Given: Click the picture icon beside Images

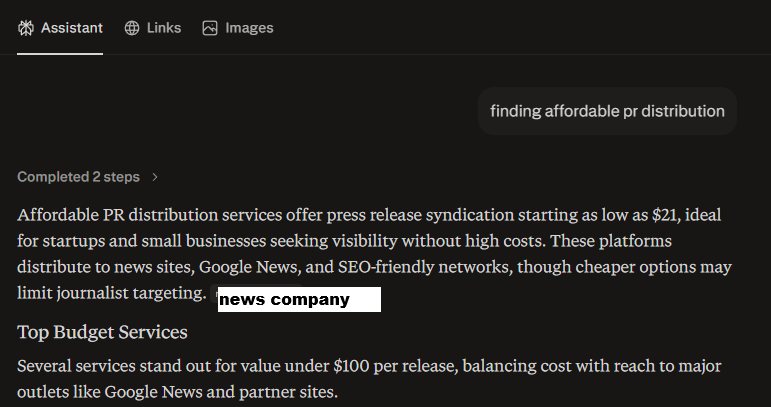Looking at the screenshot, I should tap(210, 28).
